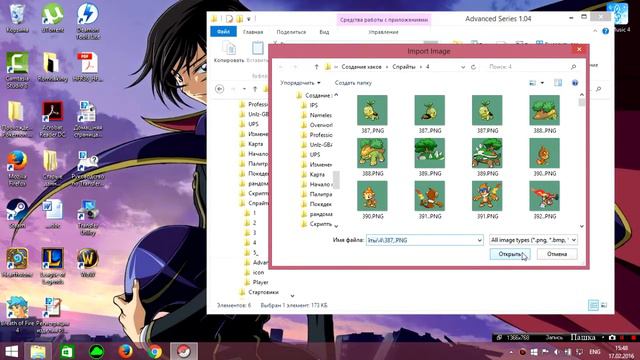Select the 389.PNG Torterra thumbnail

coord(487,157)
